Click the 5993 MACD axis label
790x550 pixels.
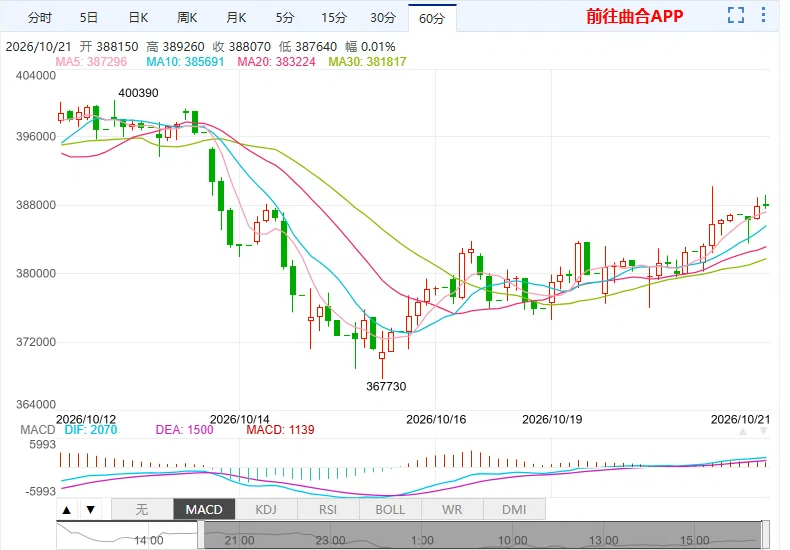click(x=43, y=444)
